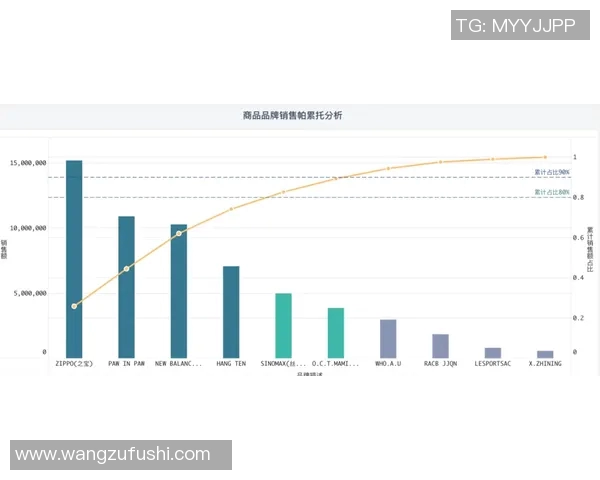Click the HANG TEN bar
Screen dimensions: 600x480
point(231,312)
